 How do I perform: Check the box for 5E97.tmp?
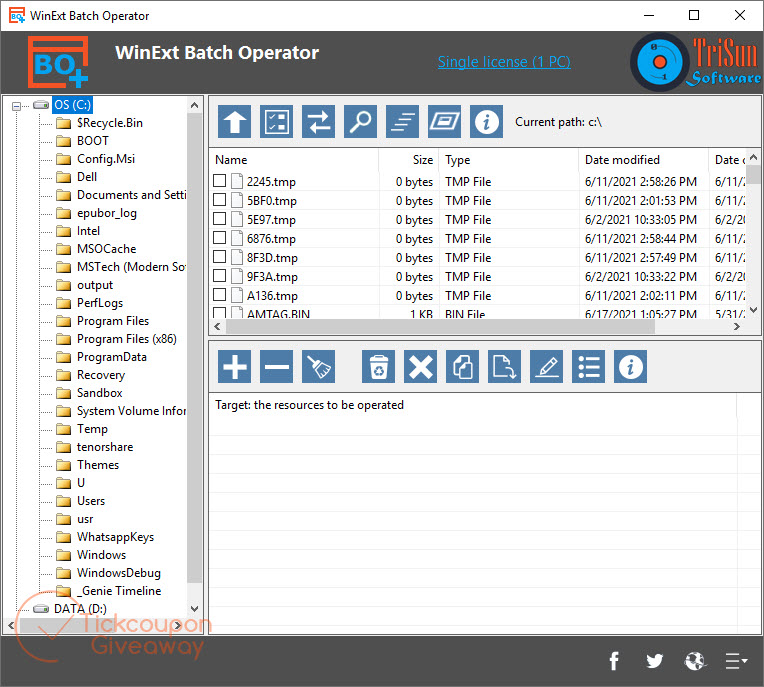pyautogui.click(x=219, y=219)
